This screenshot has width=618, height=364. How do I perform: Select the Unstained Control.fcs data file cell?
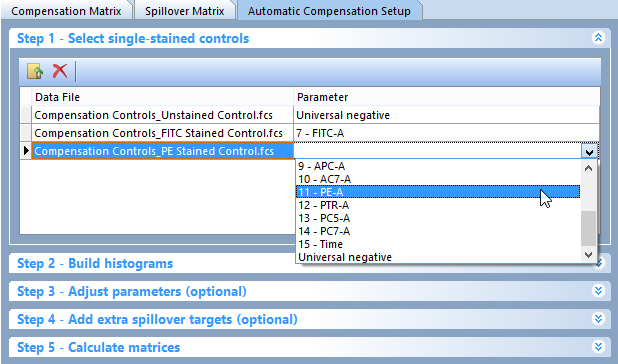[x=162, y=115]
